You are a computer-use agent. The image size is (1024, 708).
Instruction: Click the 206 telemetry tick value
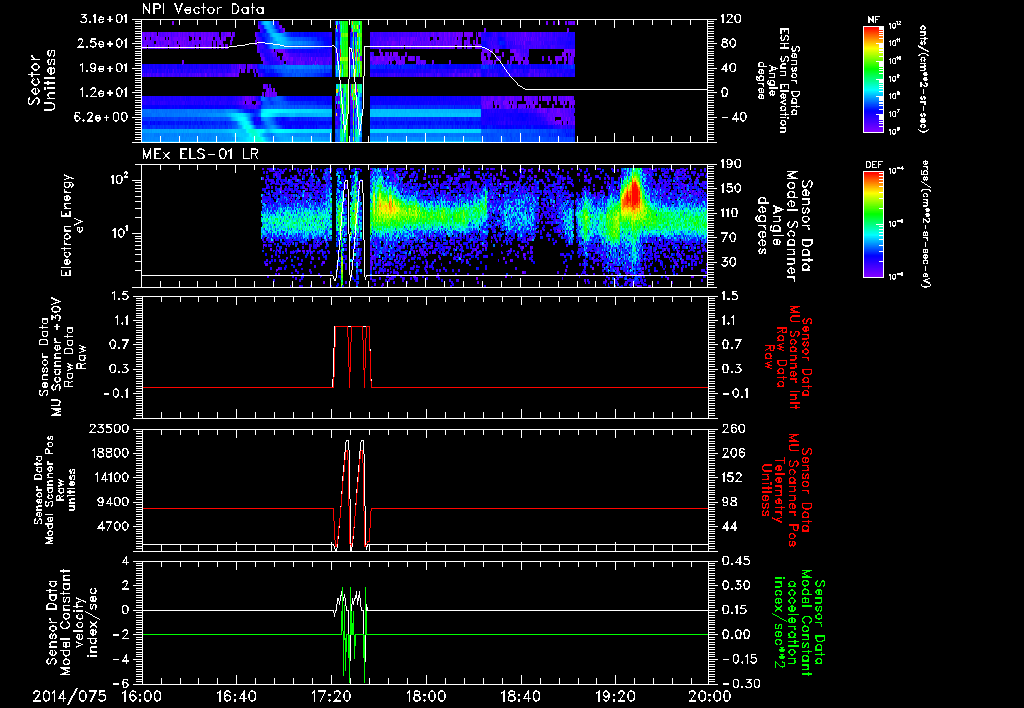click(x=731, y=453)
